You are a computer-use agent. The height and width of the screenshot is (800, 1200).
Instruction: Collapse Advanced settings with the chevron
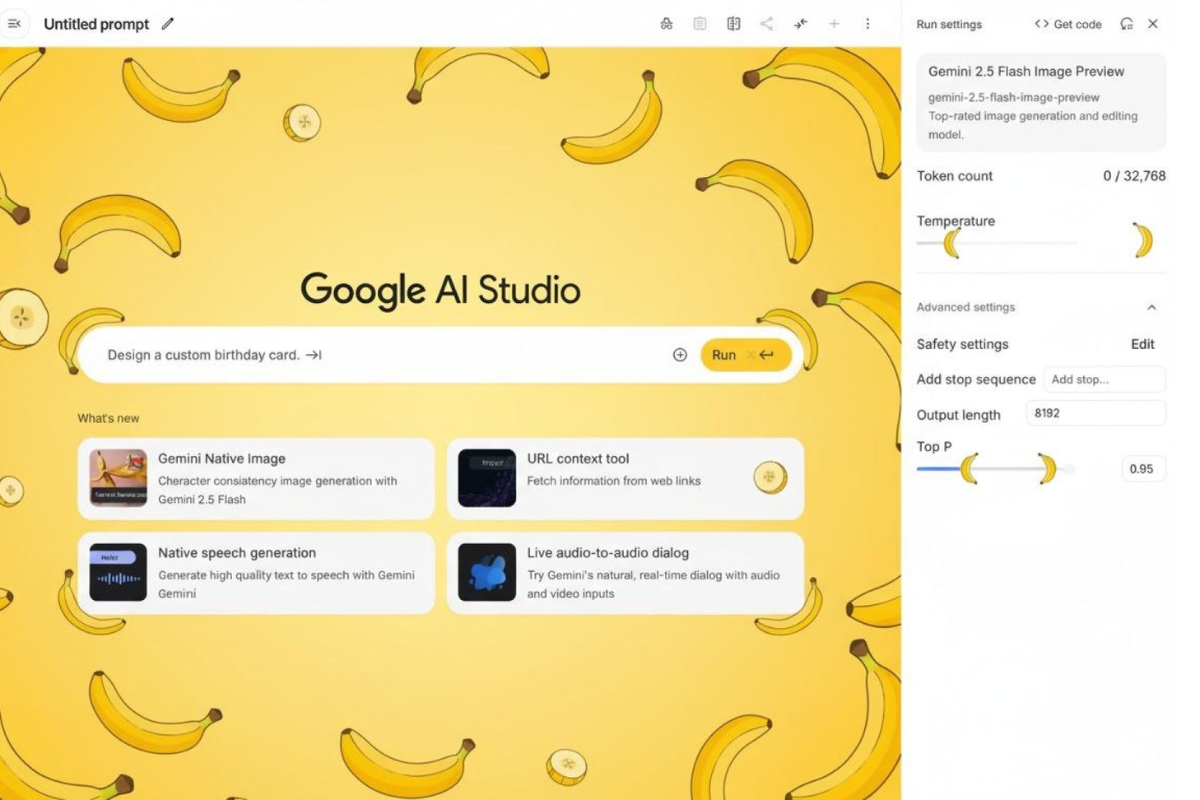[x=1151, y=307]
